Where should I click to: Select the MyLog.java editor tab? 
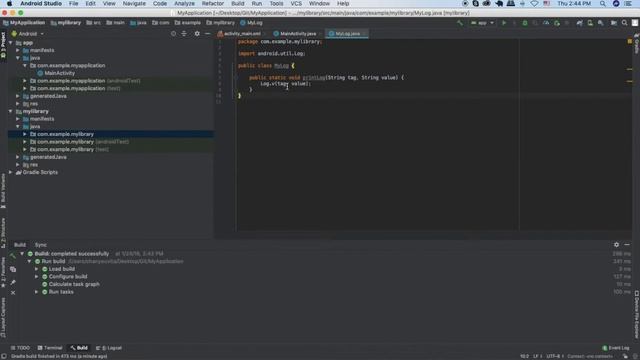tap(347, 33)
